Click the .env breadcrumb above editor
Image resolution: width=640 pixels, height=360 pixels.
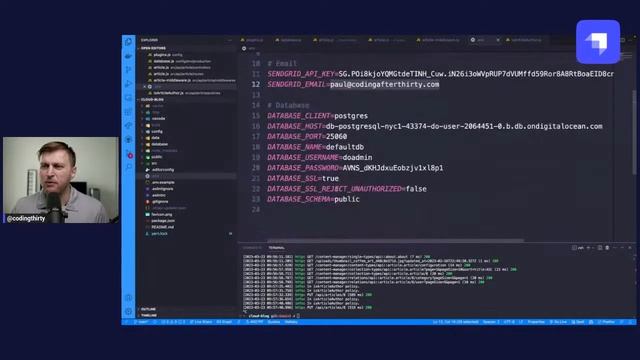tap(249, 48)
